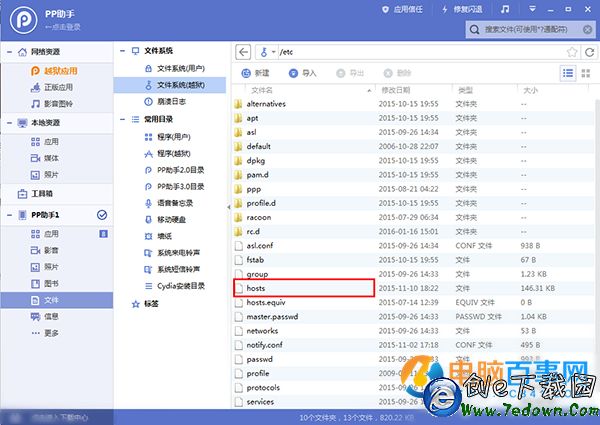
Task: Open 系统短信铃声 directory
Action: 172,269
